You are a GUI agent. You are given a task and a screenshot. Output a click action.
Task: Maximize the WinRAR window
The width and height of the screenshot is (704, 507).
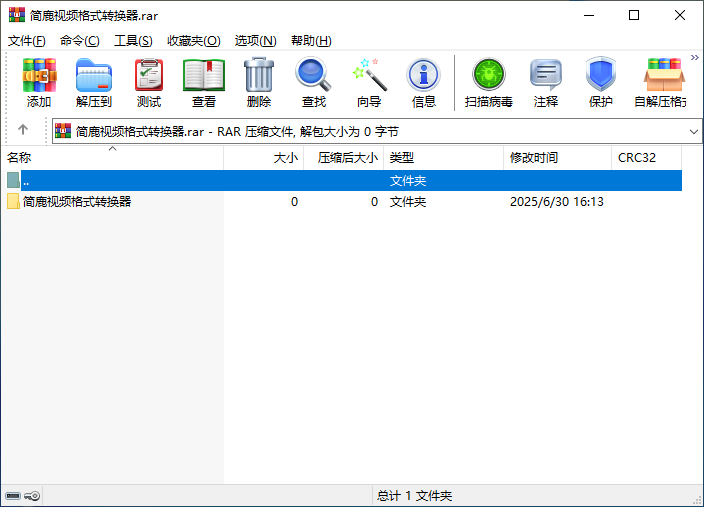634,15
